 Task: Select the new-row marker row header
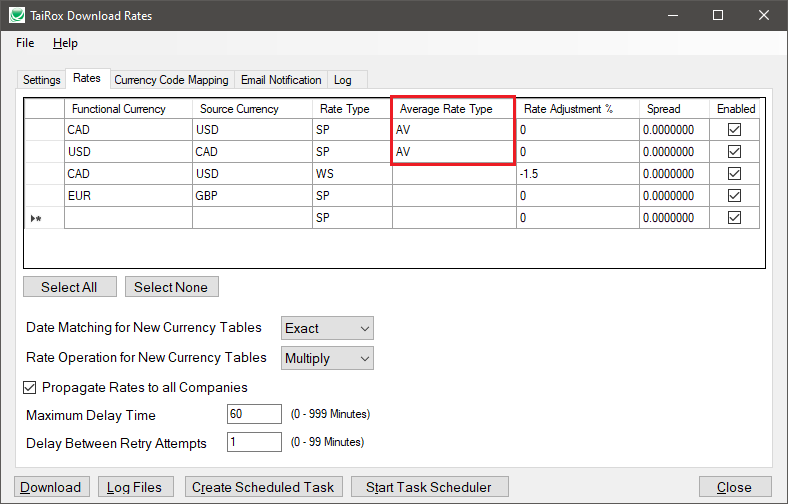point(44,218)
